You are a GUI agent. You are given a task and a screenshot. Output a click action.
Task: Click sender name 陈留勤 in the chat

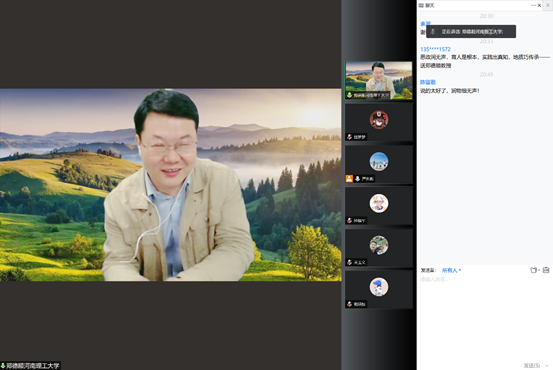(x=428, y=82)
